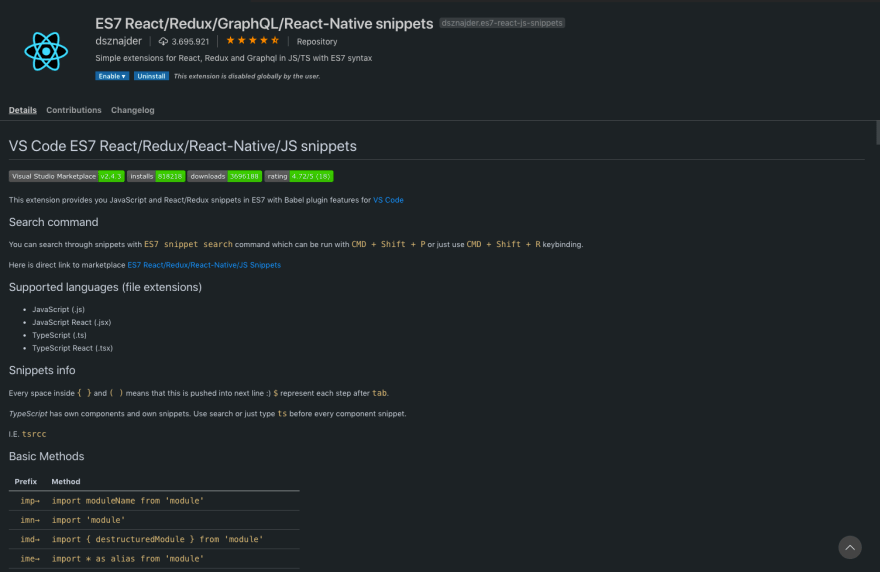Image resolution: width=880 pixels, height=572 pixels.
Task: Click the downloads count badge
Action: 224,176
